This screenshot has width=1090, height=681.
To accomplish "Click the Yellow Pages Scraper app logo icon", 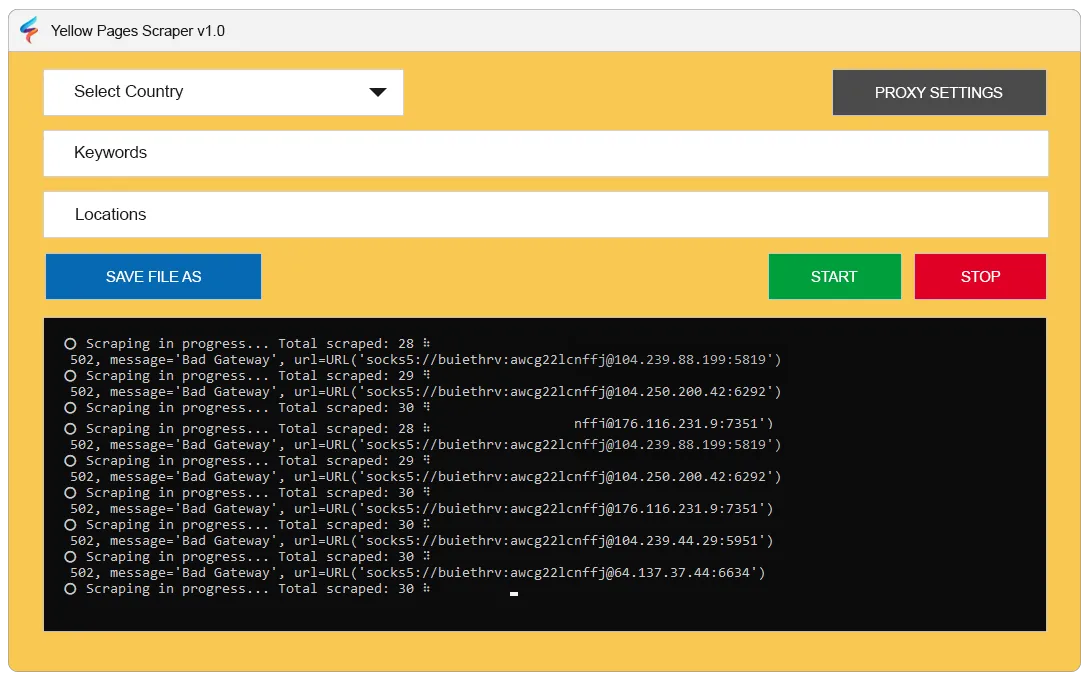I will click(29, 30).
